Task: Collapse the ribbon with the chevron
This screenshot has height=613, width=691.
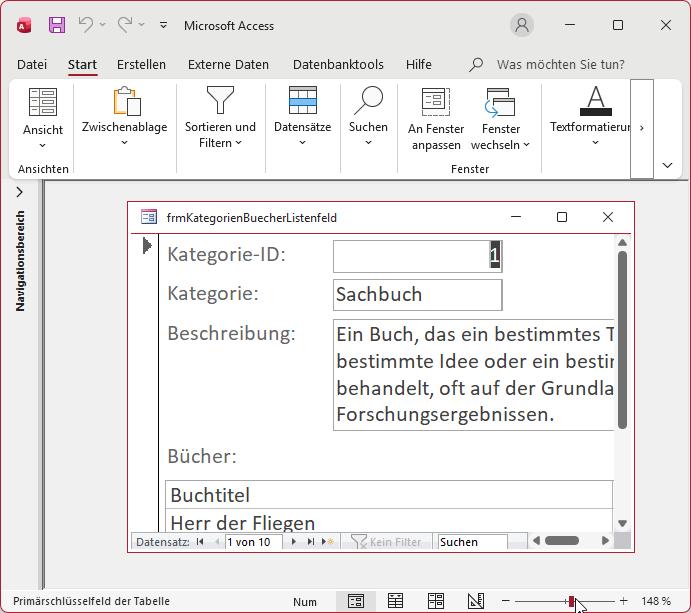Action: pos(668,165)
